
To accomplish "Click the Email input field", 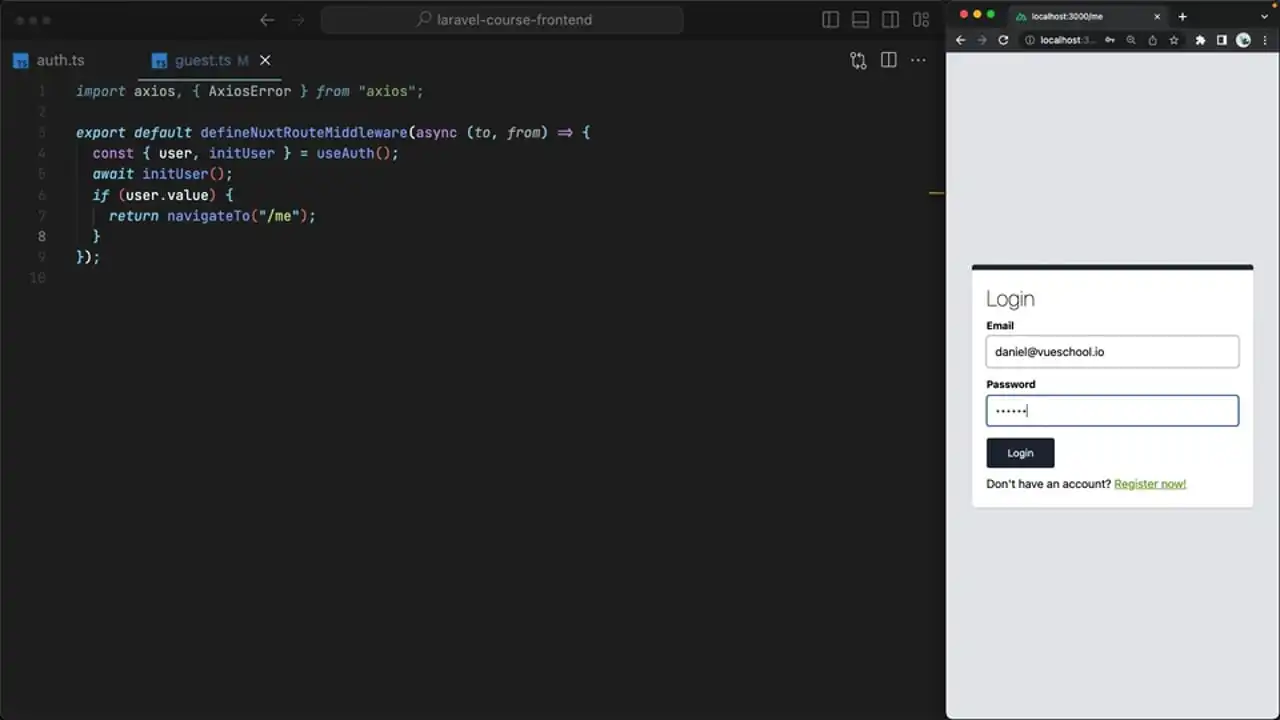I will tap(1112, 352).
